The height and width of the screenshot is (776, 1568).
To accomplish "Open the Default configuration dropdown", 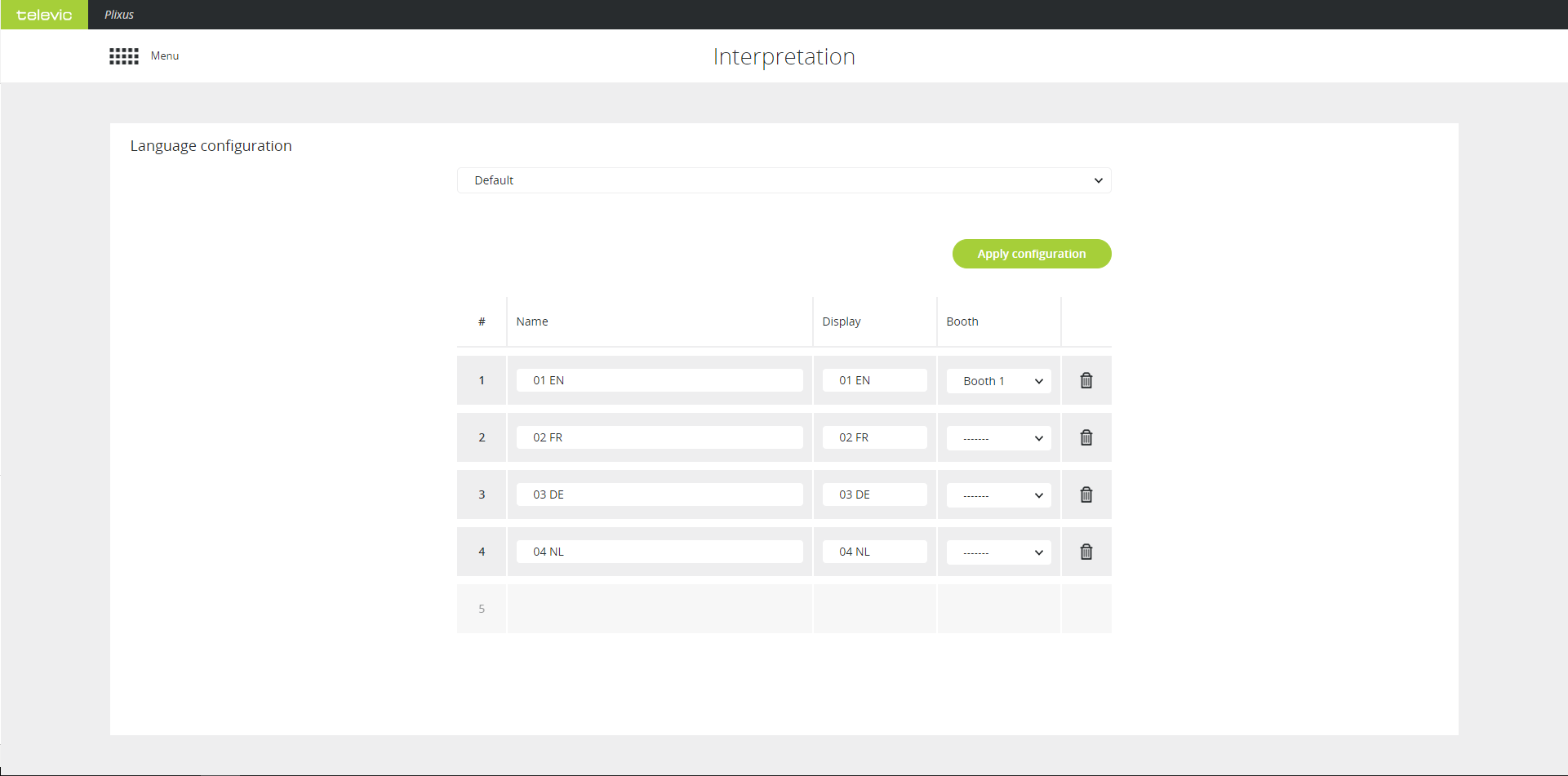I will [784, 180].
